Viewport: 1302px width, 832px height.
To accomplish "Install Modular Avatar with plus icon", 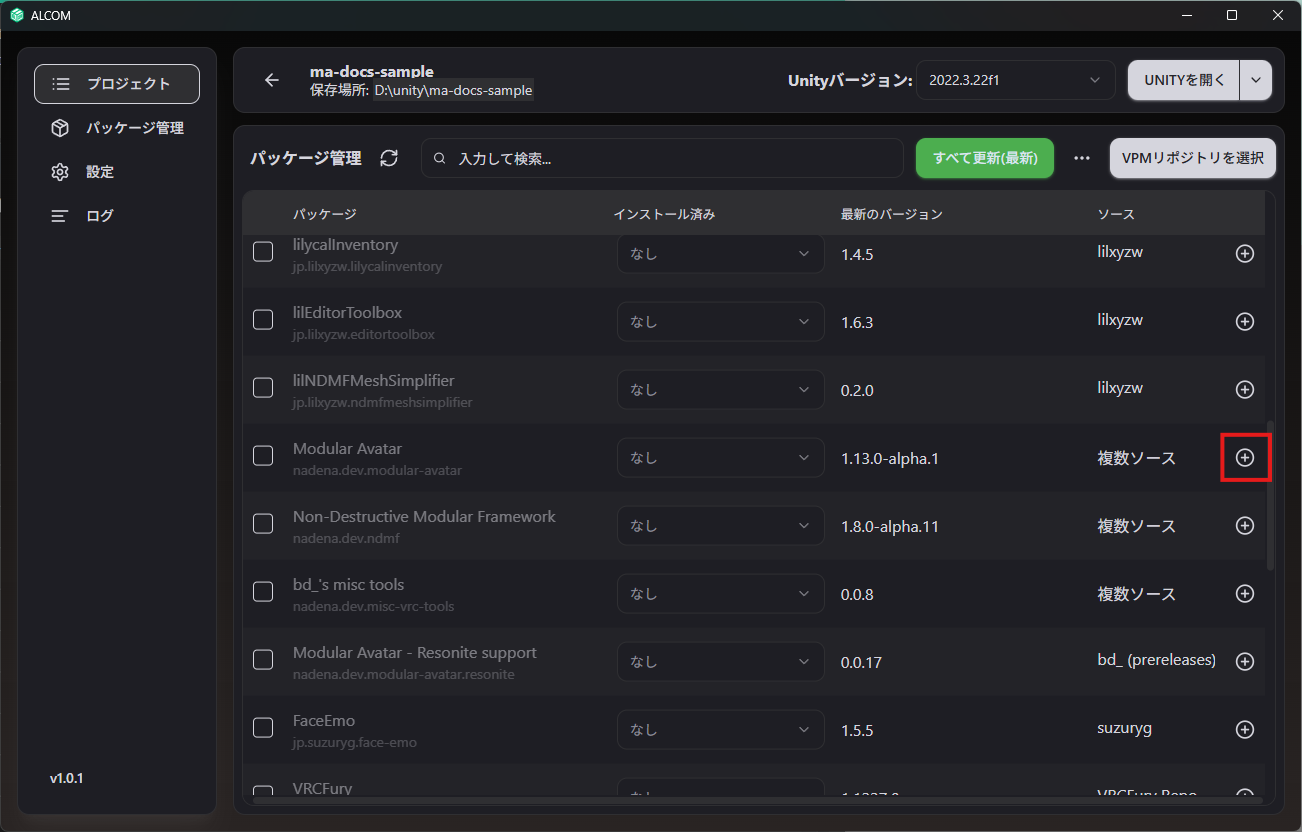I will (x=1245, y=457).
